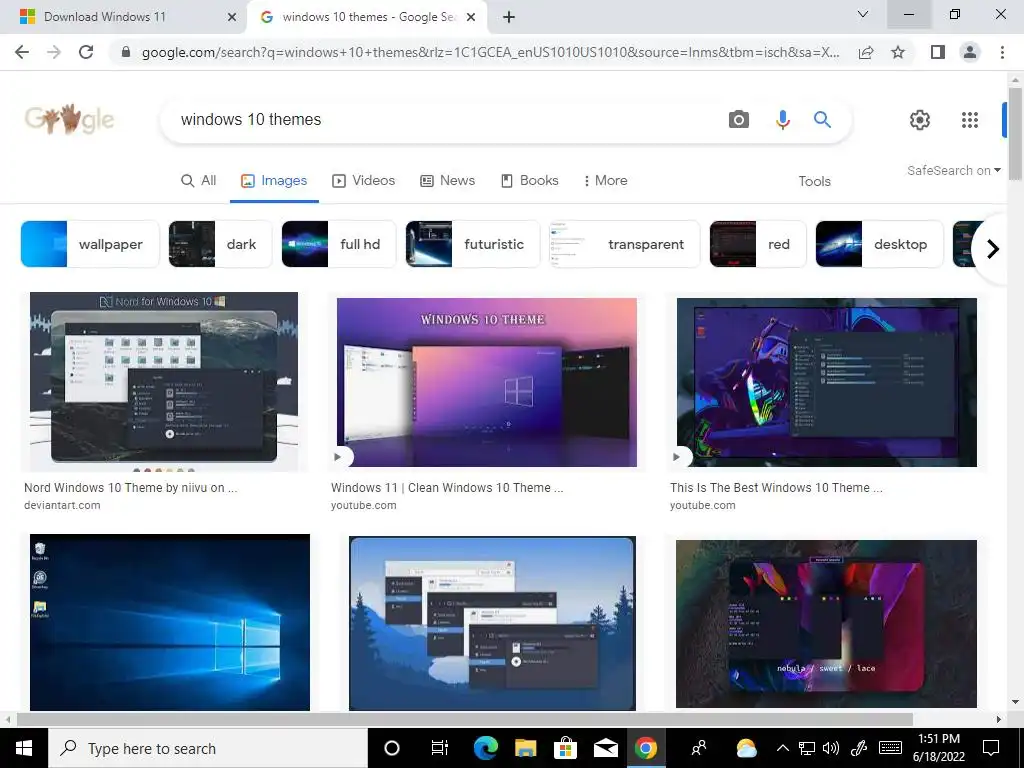Show more filter chips with right arrow
This screenshot has width=1024, height=768.
click(992, 249)
